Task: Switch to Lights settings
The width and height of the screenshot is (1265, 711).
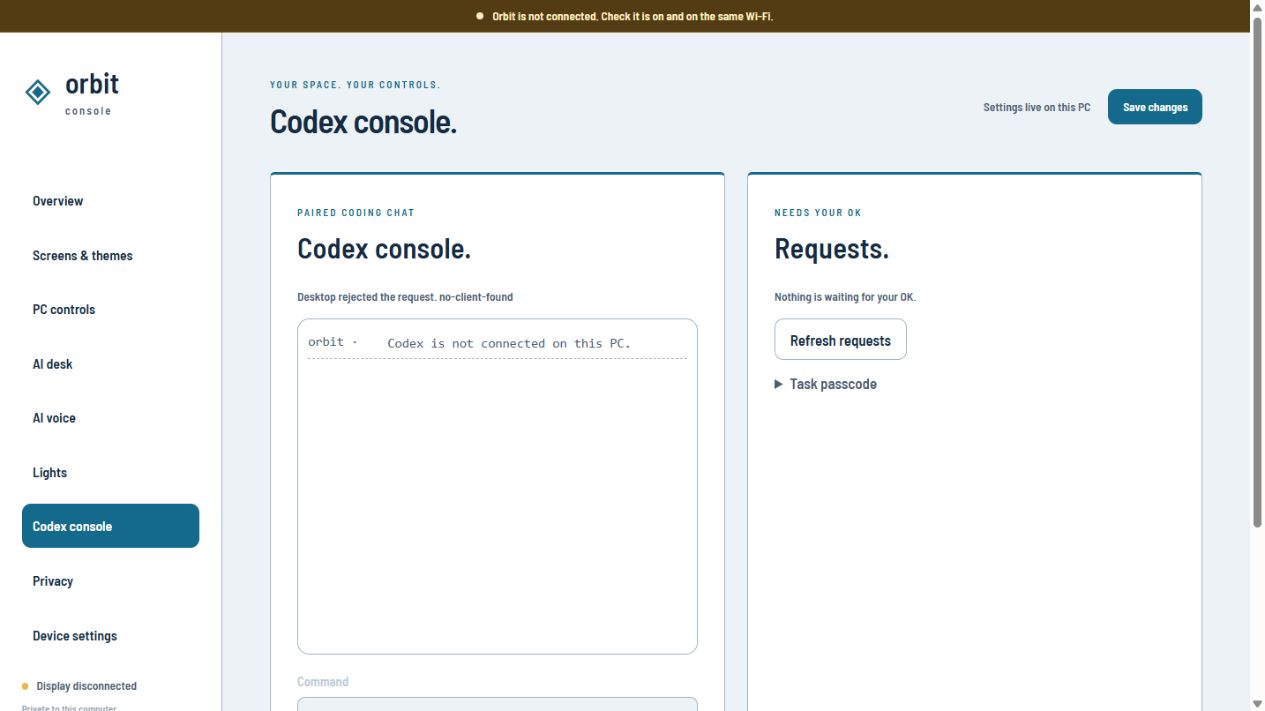Action: point(110,472)
